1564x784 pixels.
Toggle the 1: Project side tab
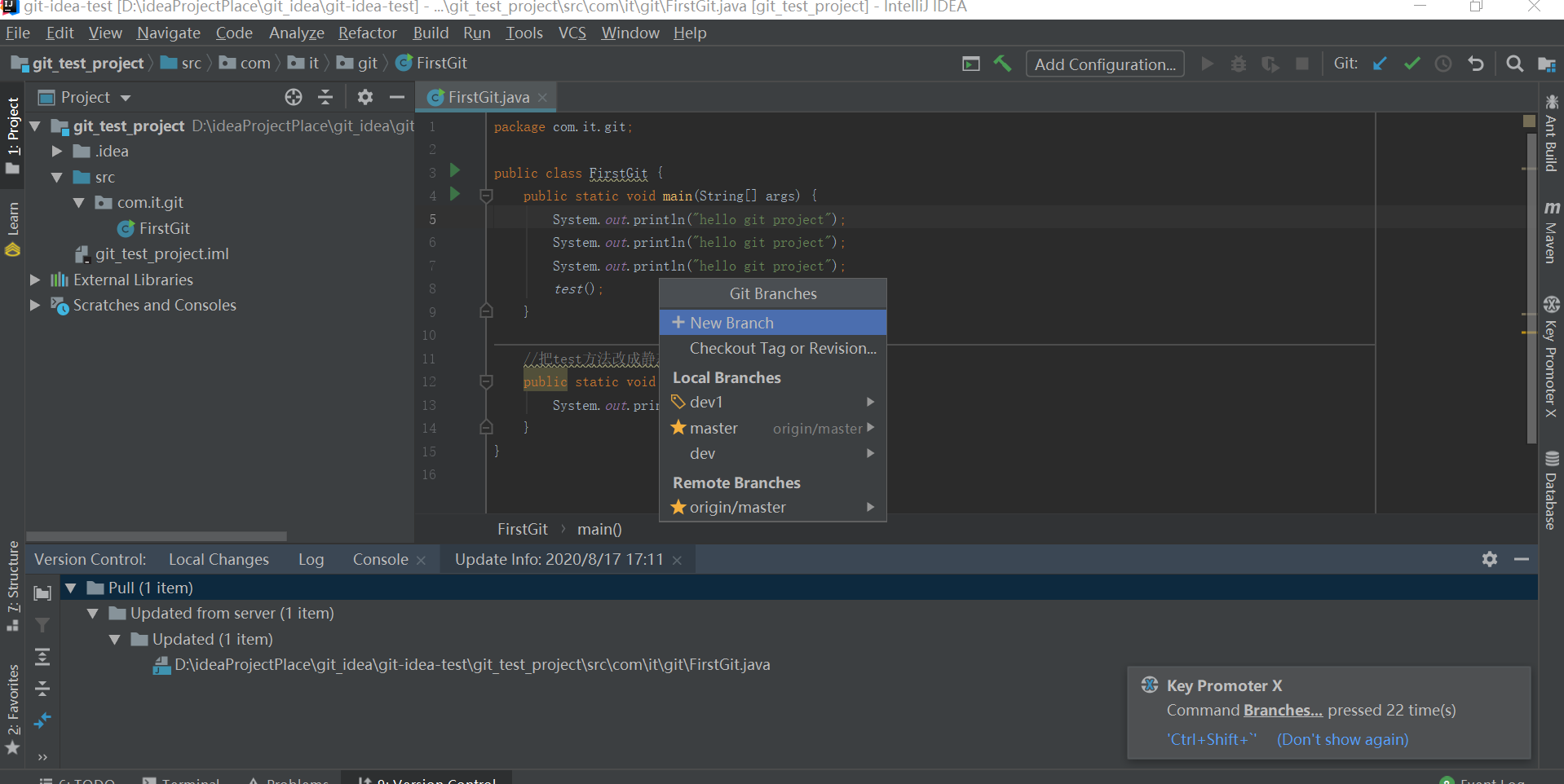click(x=12, y=134)
